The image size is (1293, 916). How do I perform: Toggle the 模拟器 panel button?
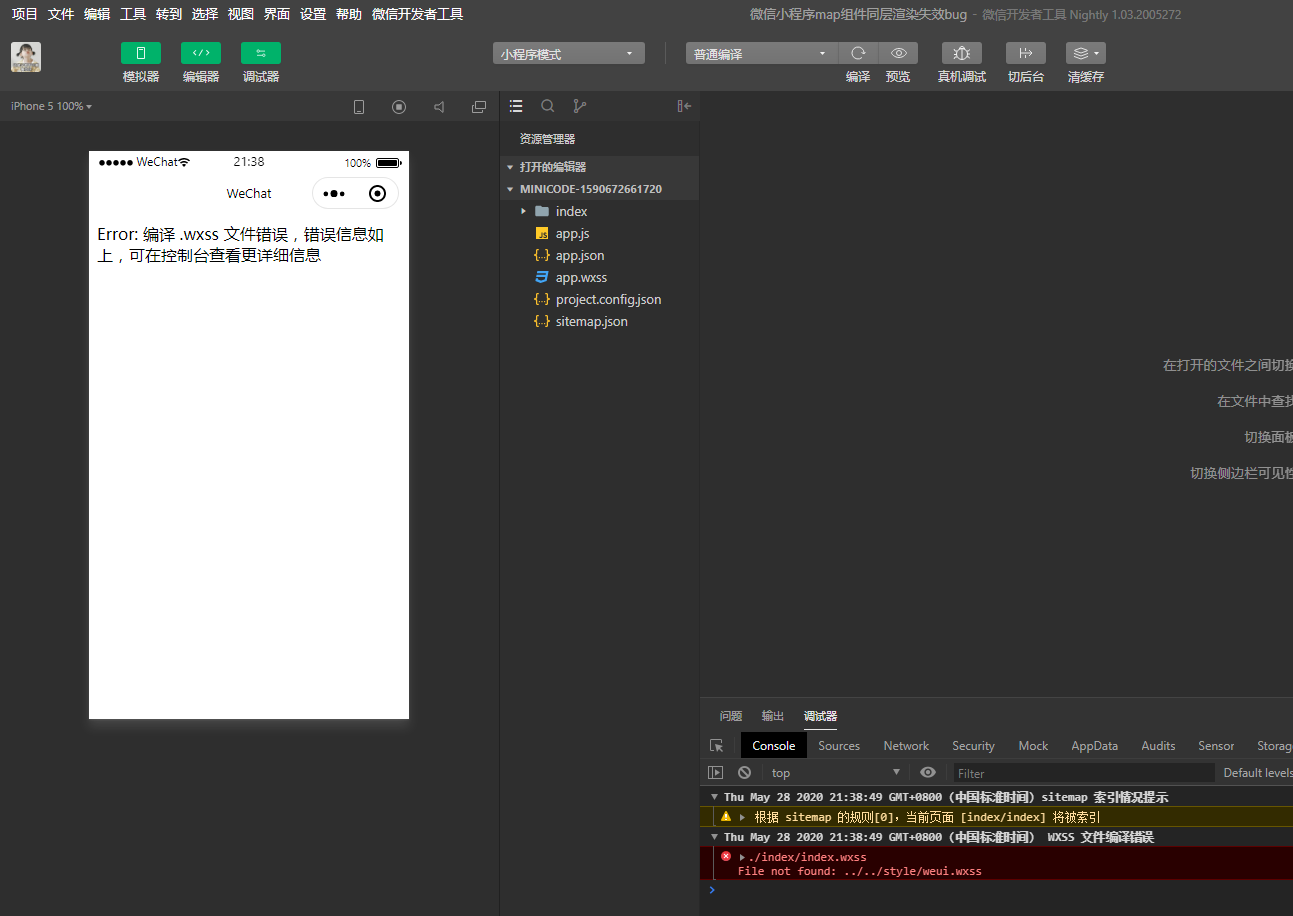point(141,53)
